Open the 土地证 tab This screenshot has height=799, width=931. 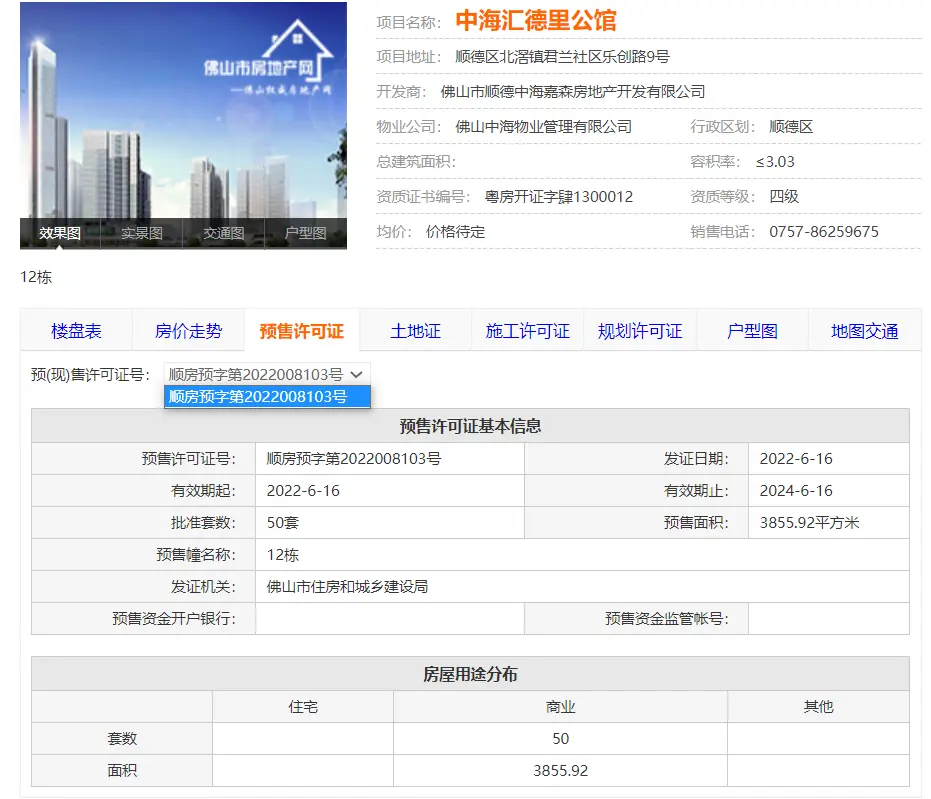coord(415,331)
